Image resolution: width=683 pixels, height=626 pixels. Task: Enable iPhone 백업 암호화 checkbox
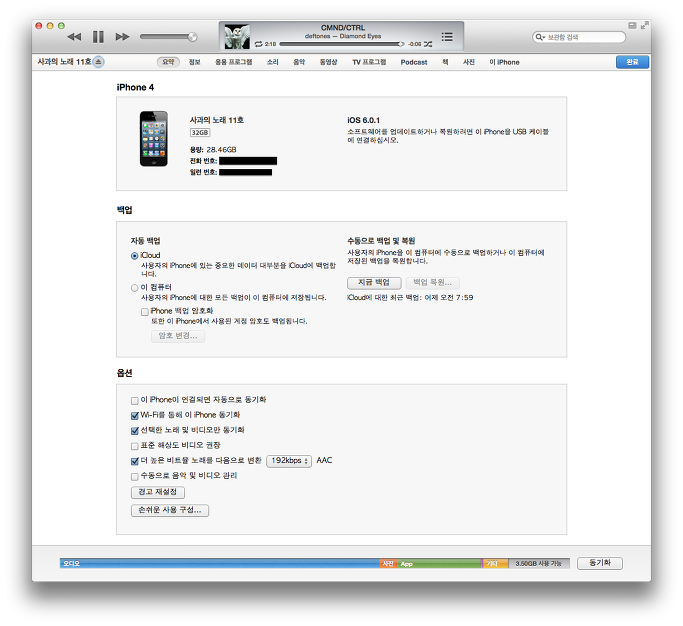coord(145,311)
